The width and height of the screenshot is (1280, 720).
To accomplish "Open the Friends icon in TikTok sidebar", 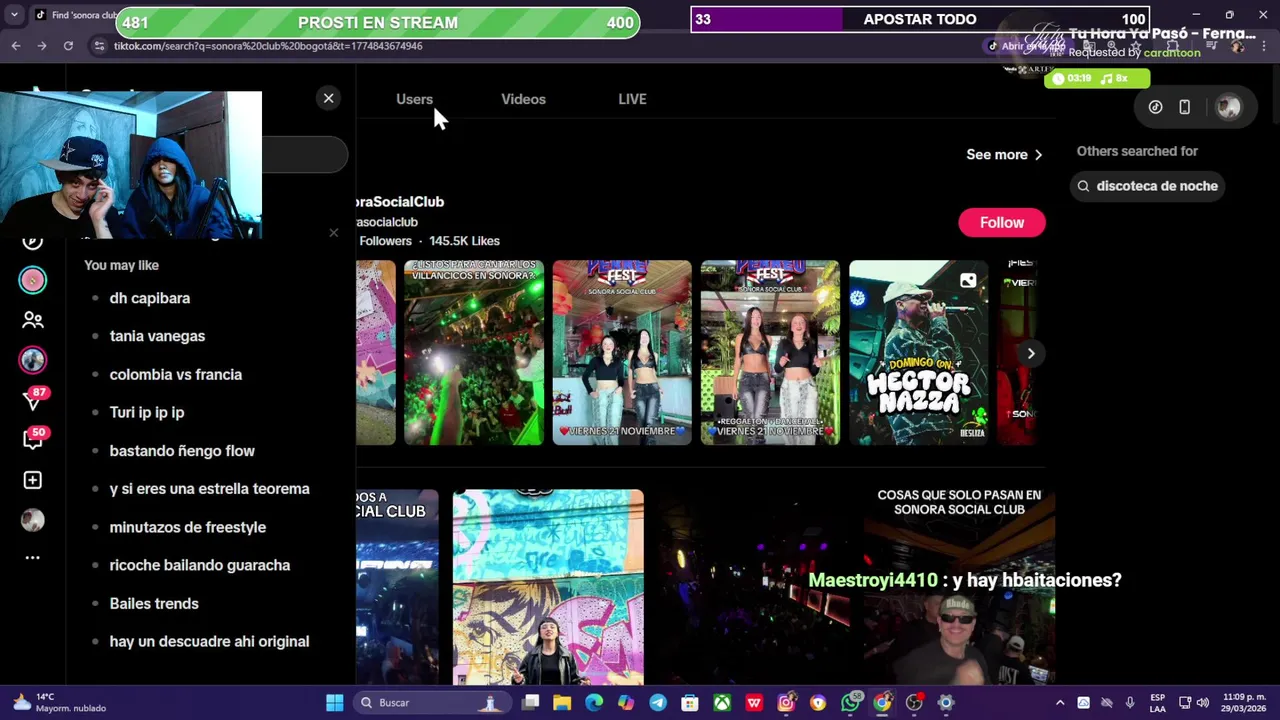I will [33, 320].
